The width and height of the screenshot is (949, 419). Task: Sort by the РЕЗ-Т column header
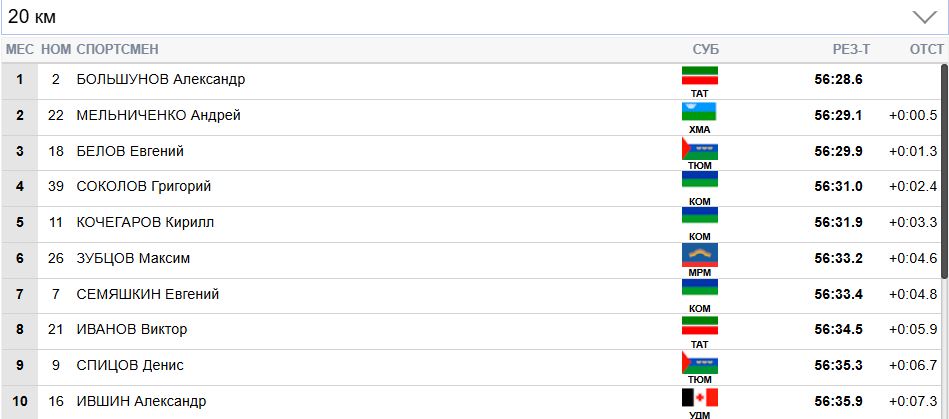(x=851, y=50)
